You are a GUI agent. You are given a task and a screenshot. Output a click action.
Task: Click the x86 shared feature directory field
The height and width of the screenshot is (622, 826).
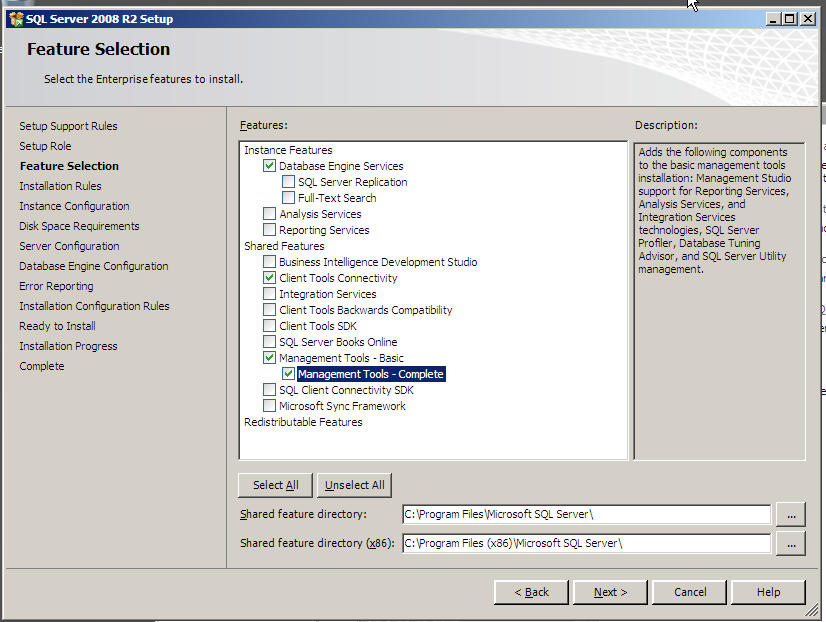[586, 544]
